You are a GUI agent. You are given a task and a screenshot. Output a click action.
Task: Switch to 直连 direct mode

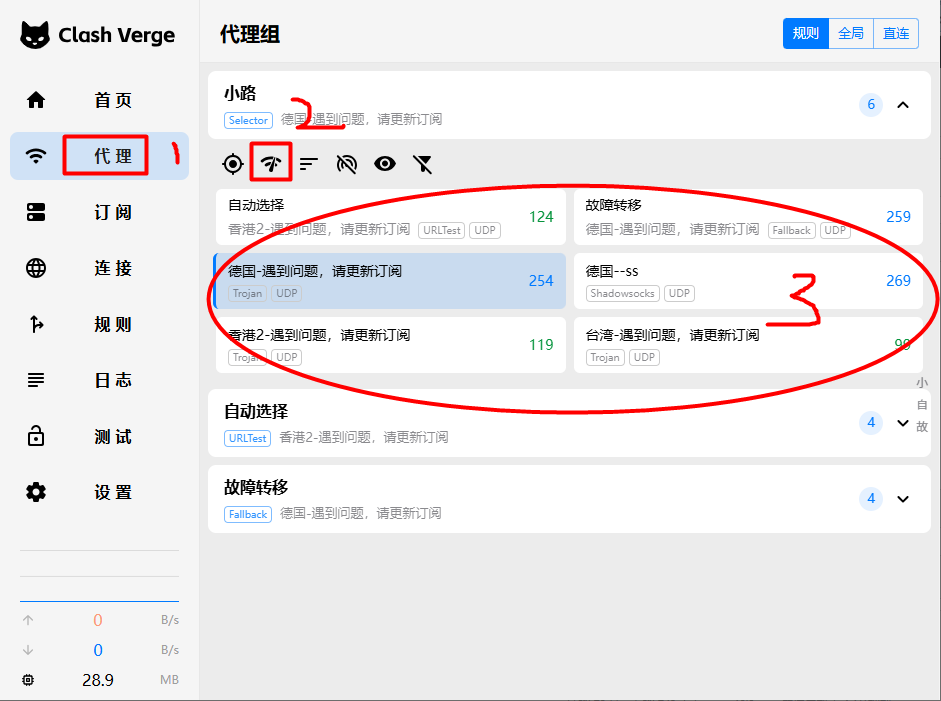896,33
